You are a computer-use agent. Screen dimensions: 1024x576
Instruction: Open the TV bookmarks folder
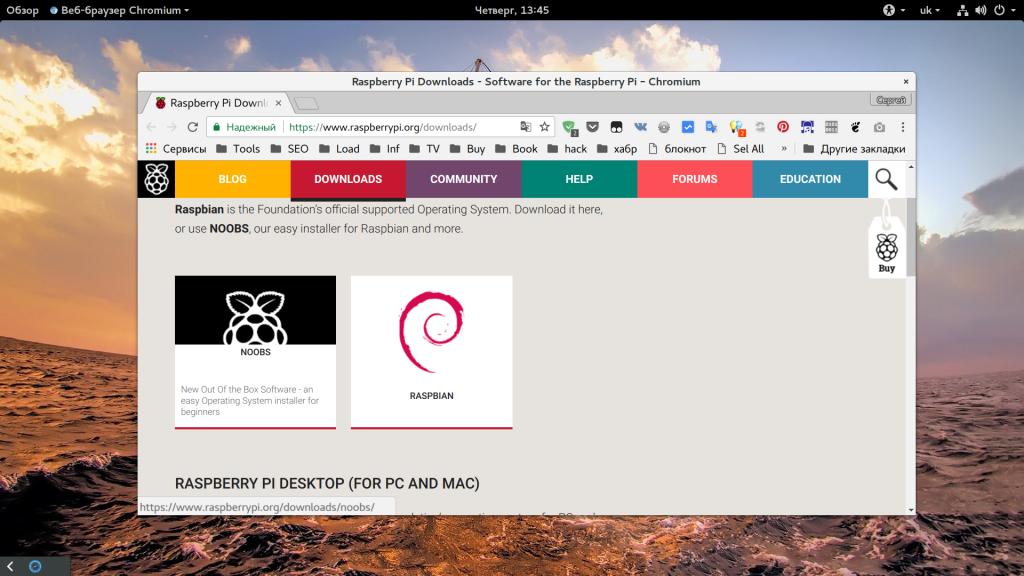[424, 149]
